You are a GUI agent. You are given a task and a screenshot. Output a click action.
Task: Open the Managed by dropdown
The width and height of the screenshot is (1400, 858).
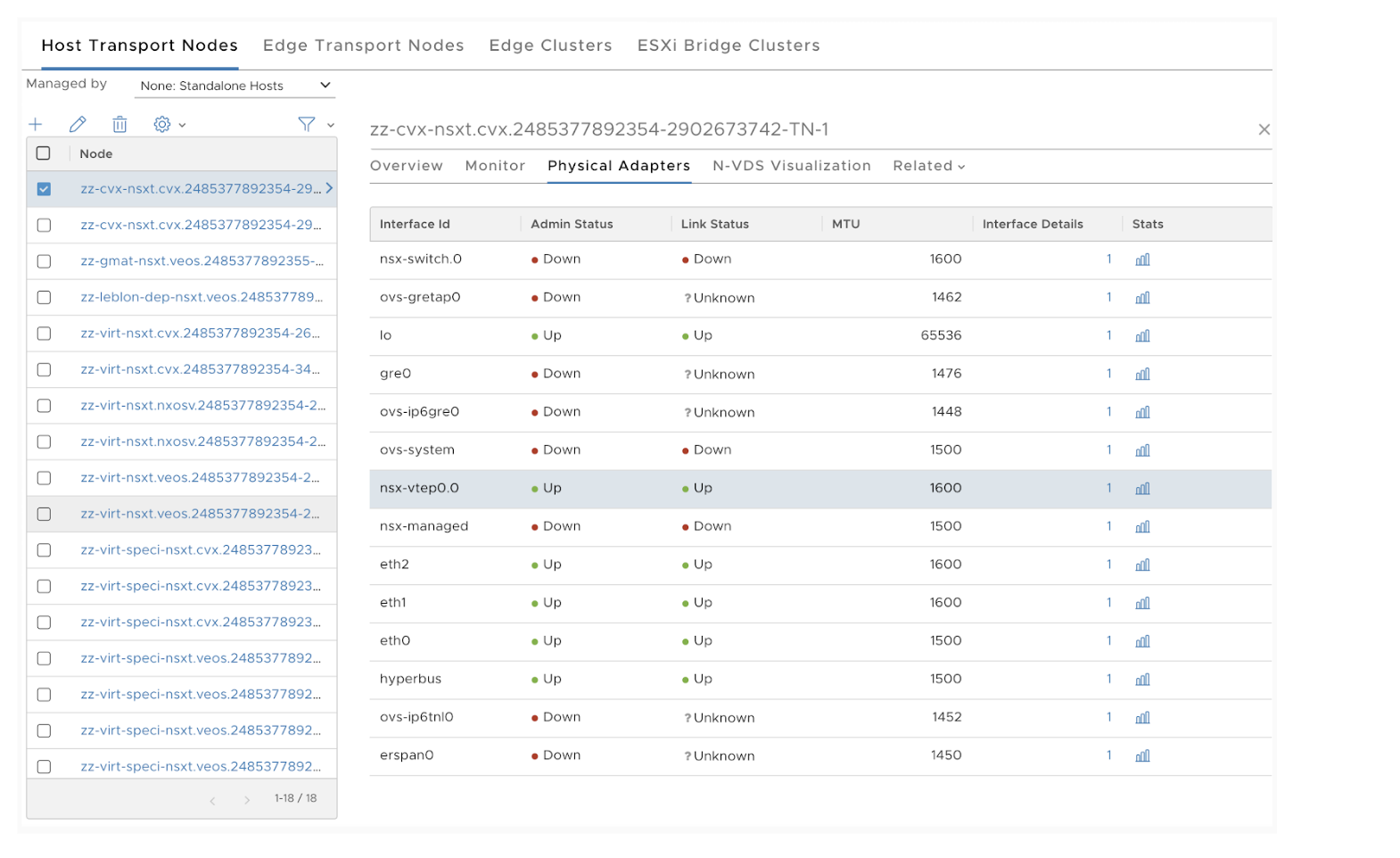(235, 86)
